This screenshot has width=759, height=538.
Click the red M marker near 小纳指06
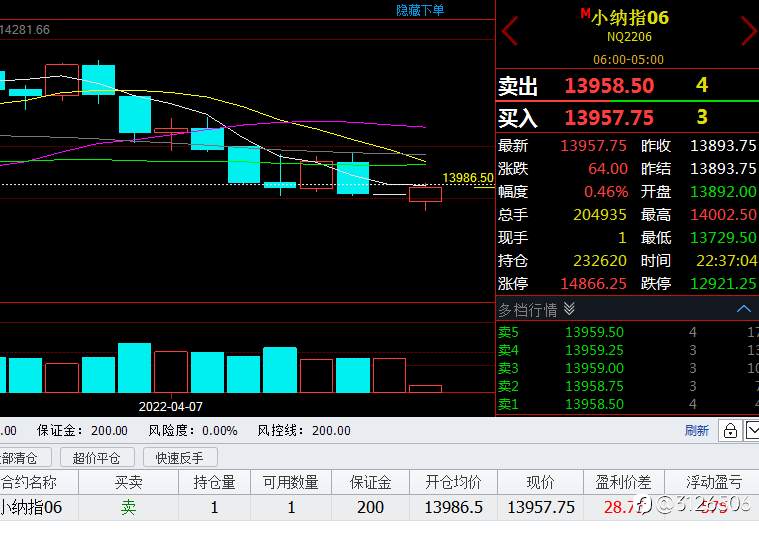[585, 13]
